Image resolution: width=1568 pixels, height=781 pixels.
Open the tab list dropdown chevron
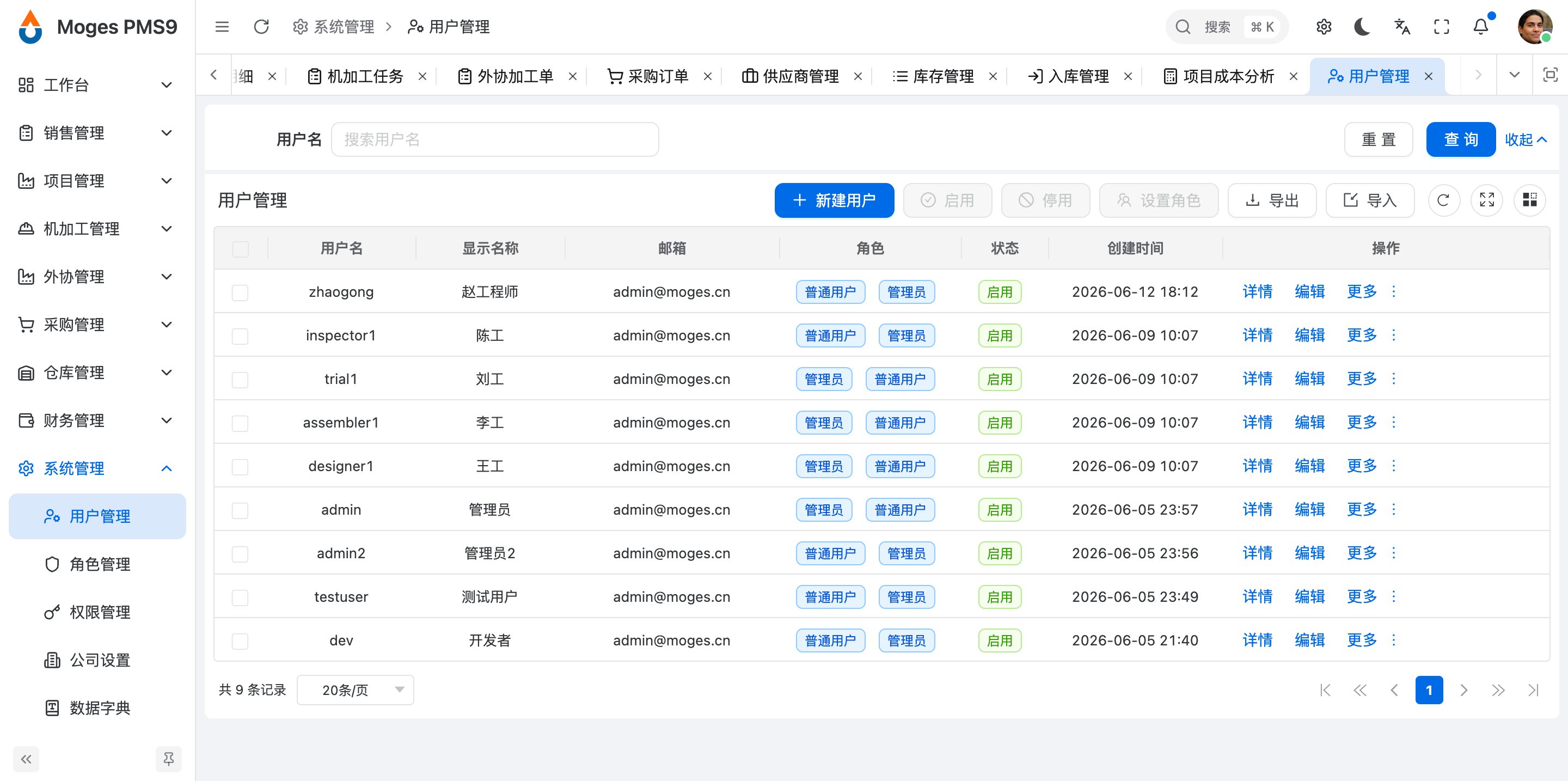1515,75
